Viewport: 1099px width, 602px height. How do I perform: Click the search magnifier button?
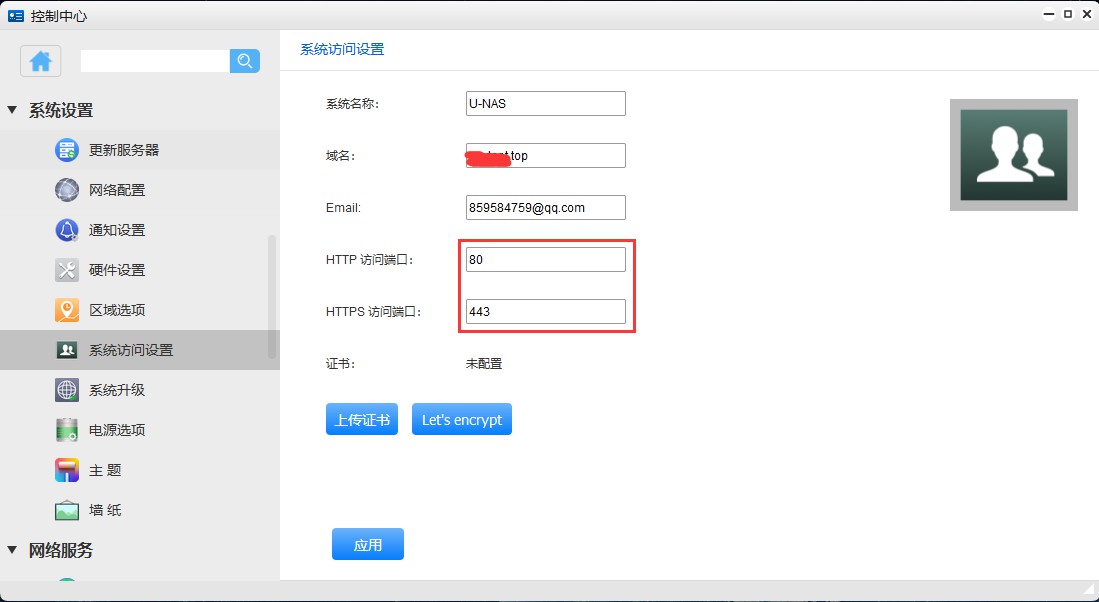pos(245,61)
